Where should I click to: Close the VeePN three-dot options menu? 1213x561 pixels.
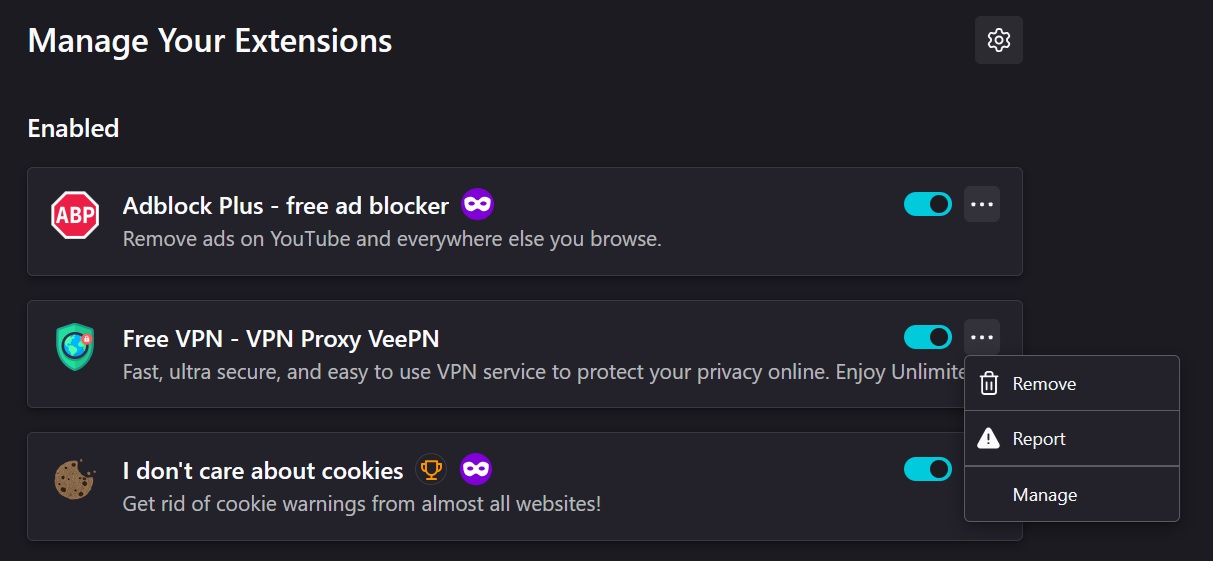tap(982, 337)
